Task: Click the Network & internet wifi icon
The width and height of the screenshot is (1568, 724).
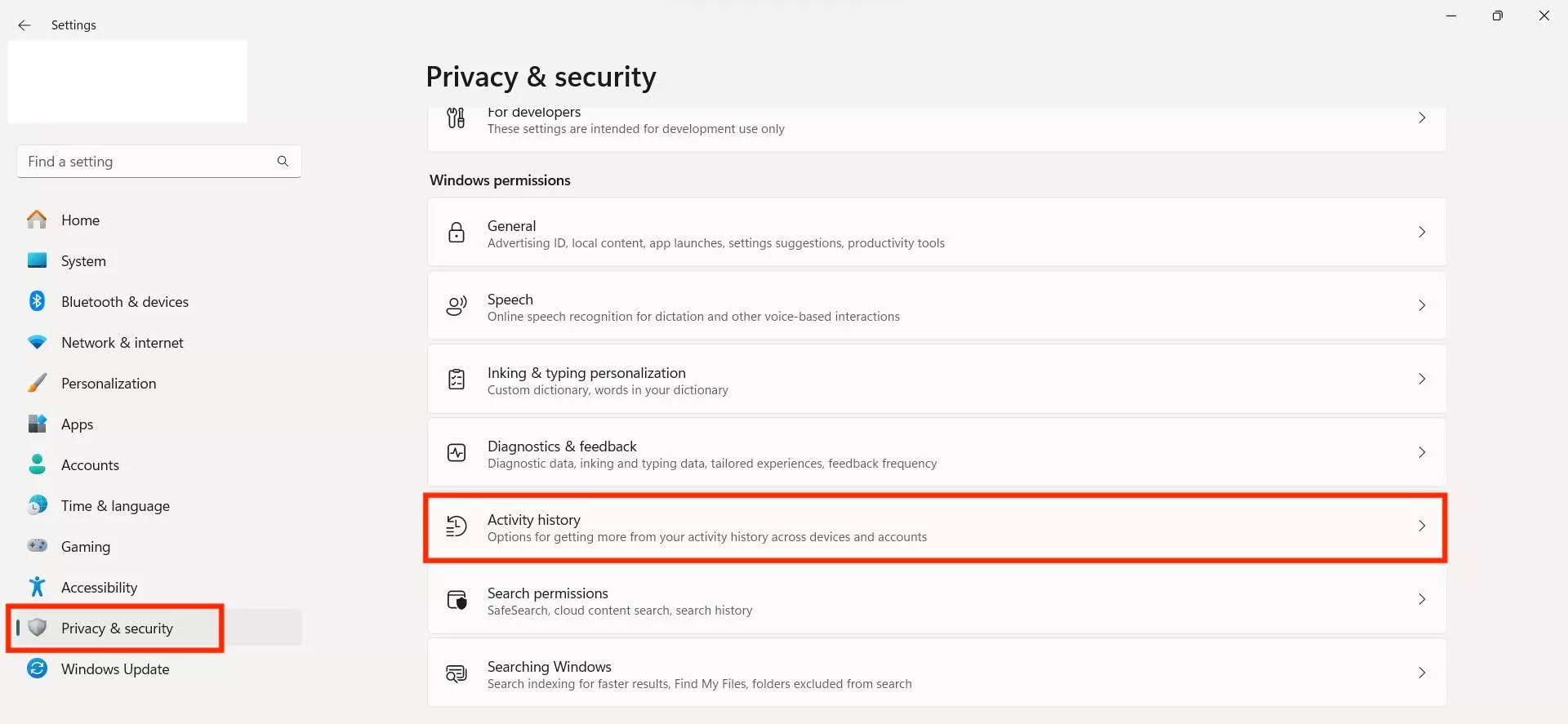Action: coord(37,342)
